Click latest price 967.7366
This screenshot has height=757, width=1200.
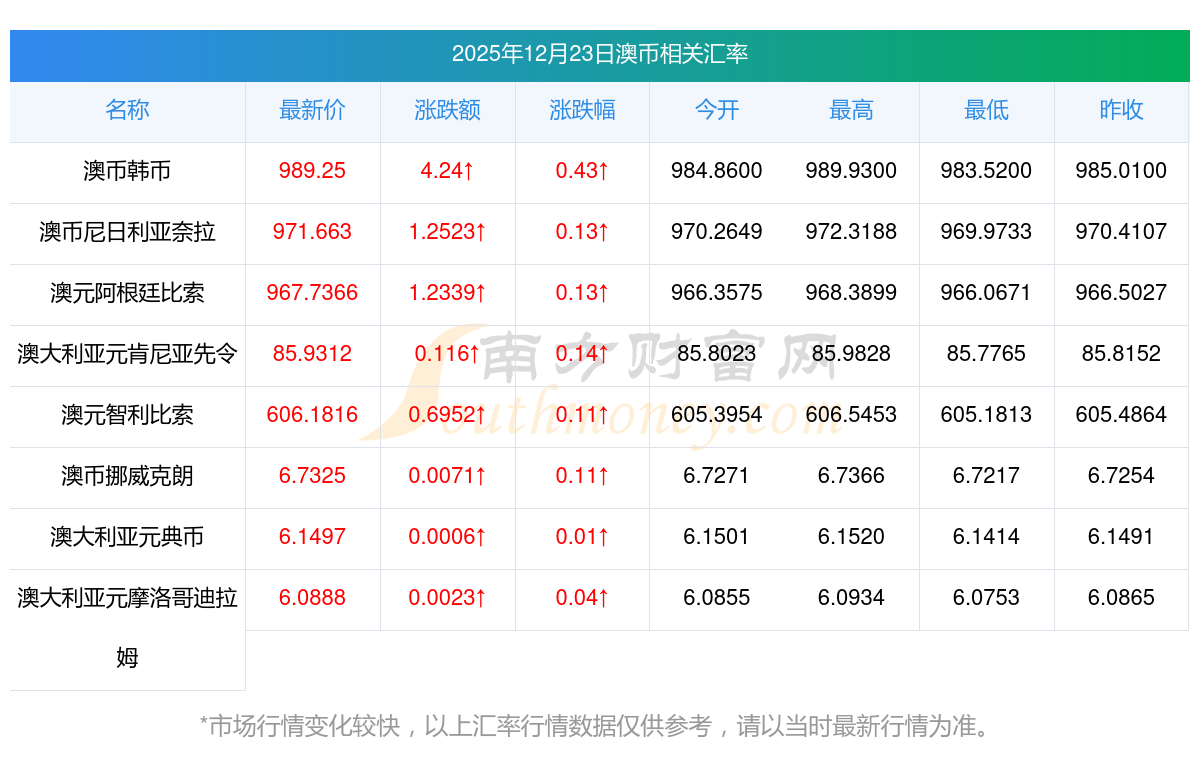(x=312, y=293)
